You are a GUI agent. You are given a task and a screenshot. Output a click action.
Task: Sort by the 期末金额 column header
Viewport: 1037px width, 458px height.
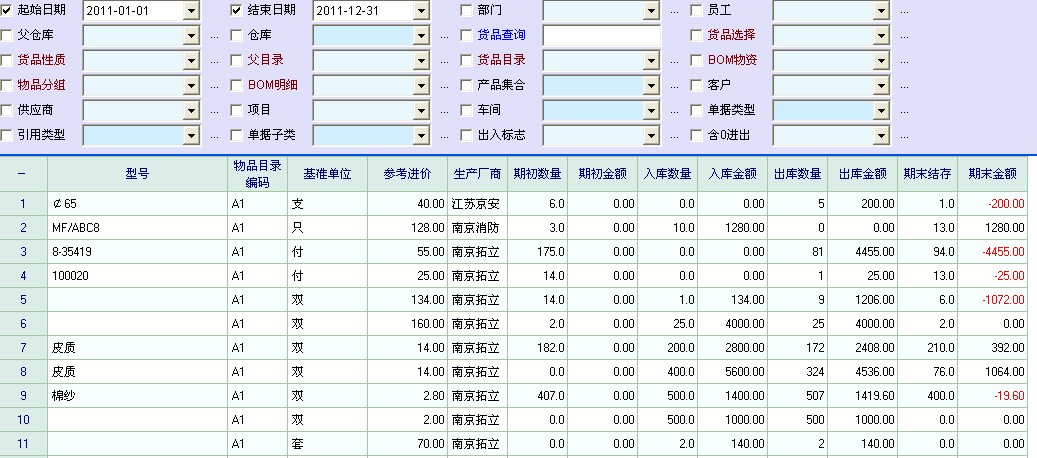coord(992,173)
